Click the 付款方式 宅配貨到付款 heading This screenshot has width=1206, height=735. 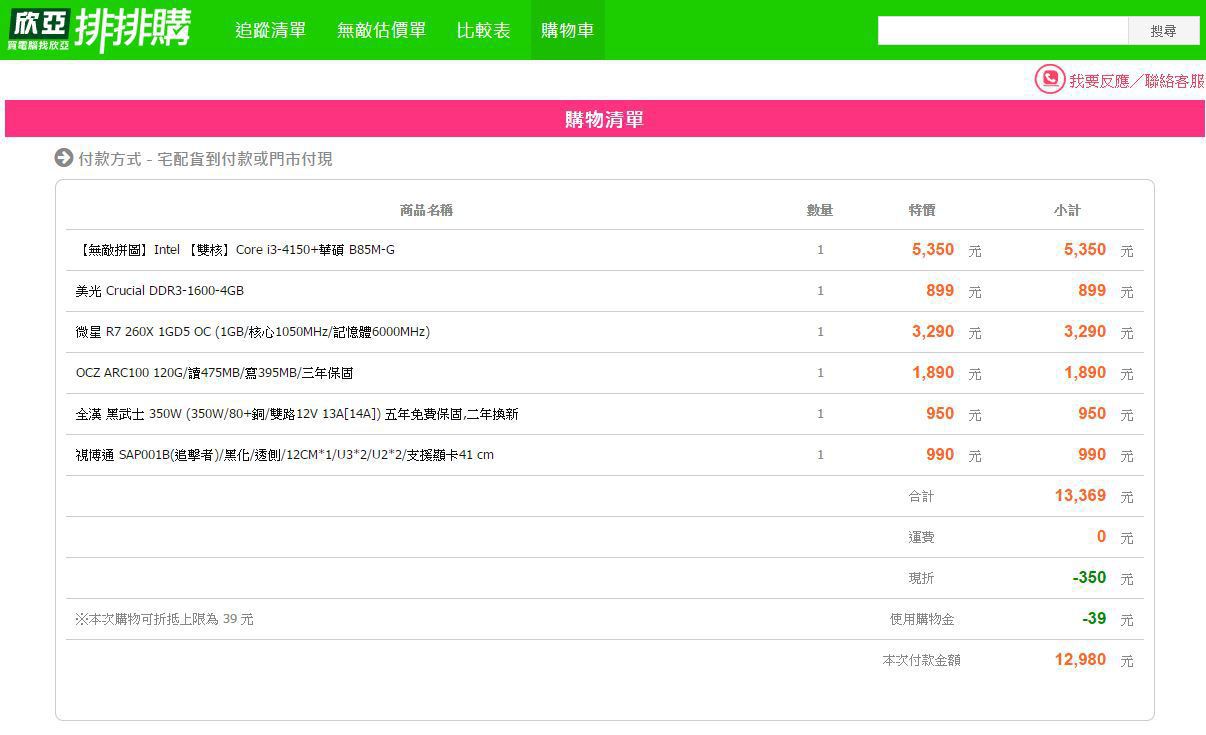point(205,159)
